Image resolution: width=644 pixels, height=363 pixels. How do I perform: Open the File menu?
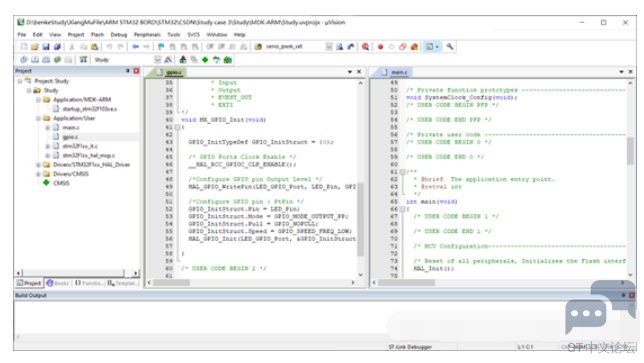21,35
